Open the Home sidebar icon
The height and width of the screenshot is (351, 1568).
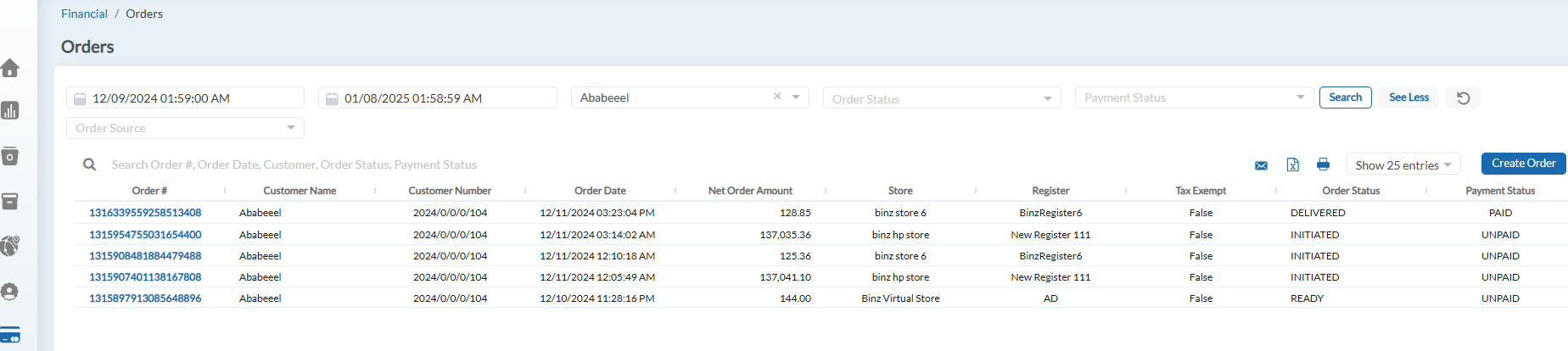[10, 68]
